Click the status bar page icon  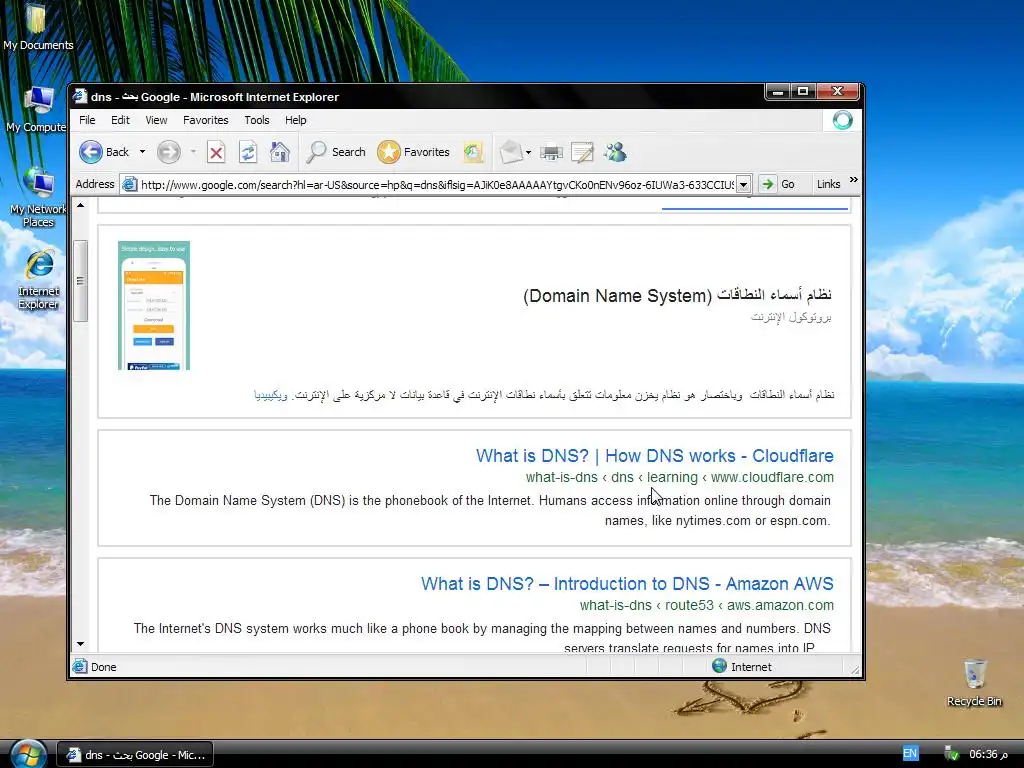[x=80, y=667]
